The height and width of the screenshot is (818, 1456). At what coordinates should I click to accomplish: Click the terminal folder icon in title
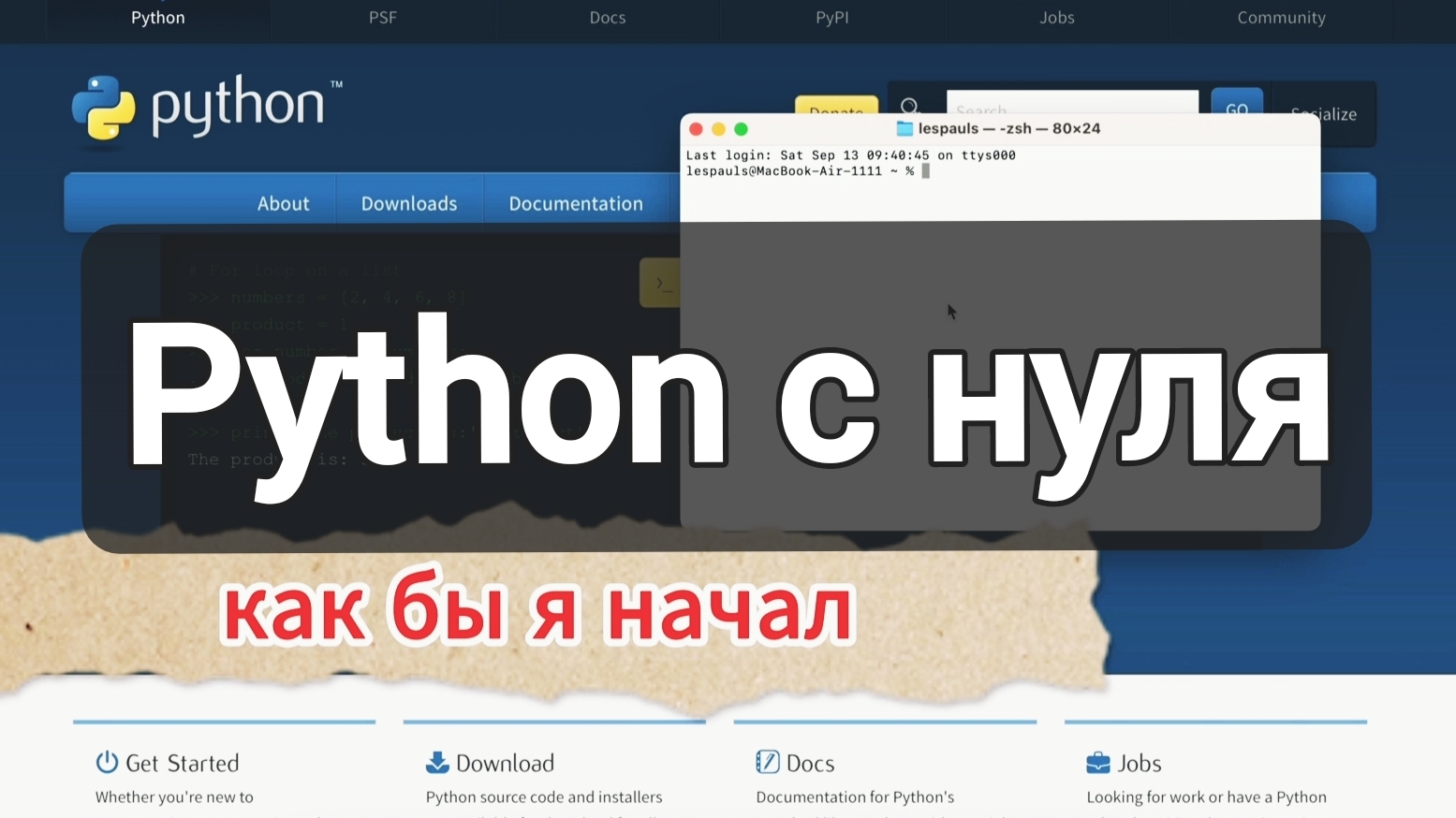904,128
